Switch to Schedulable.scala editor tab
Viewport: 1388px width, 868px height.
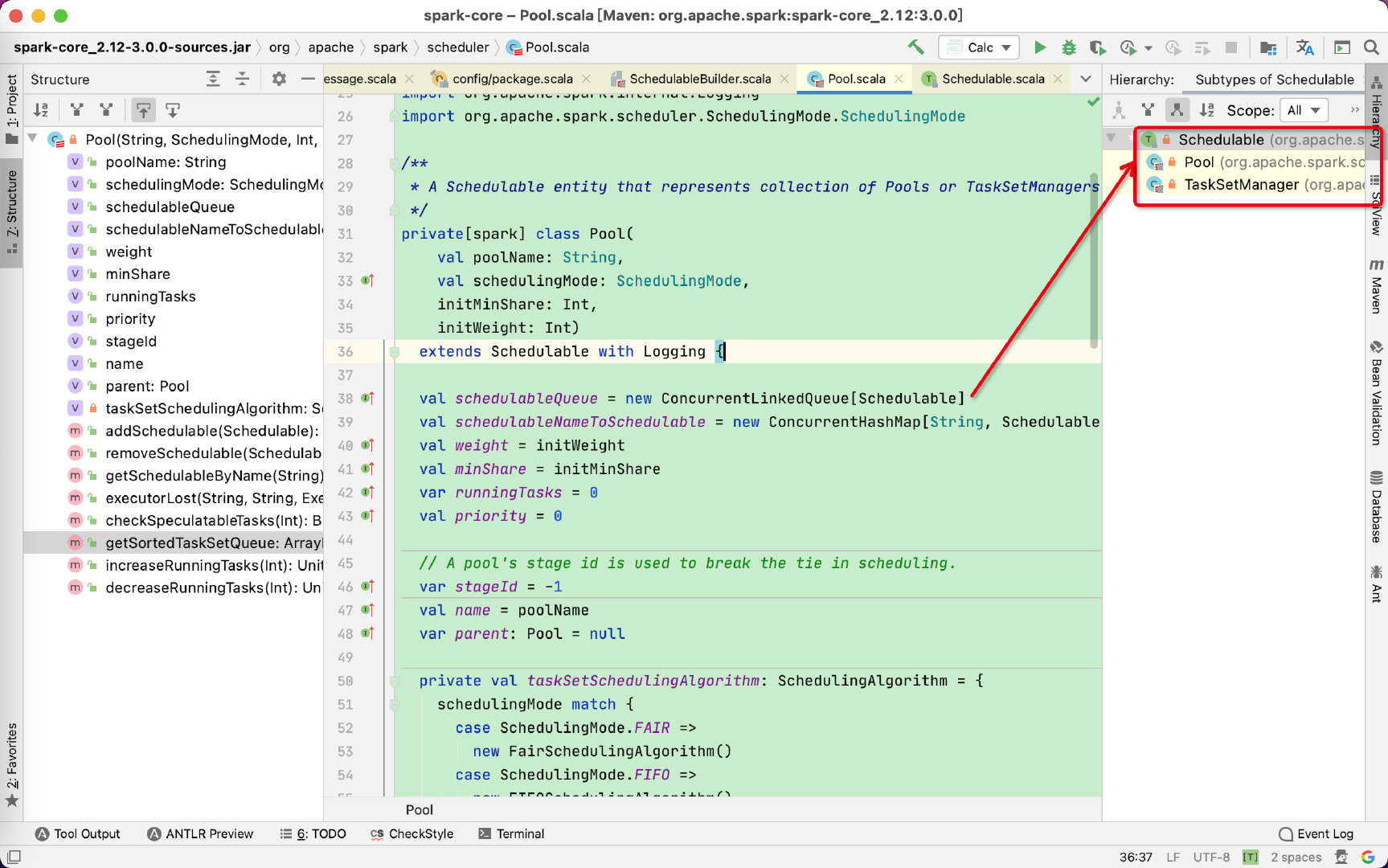click(993, 79)
